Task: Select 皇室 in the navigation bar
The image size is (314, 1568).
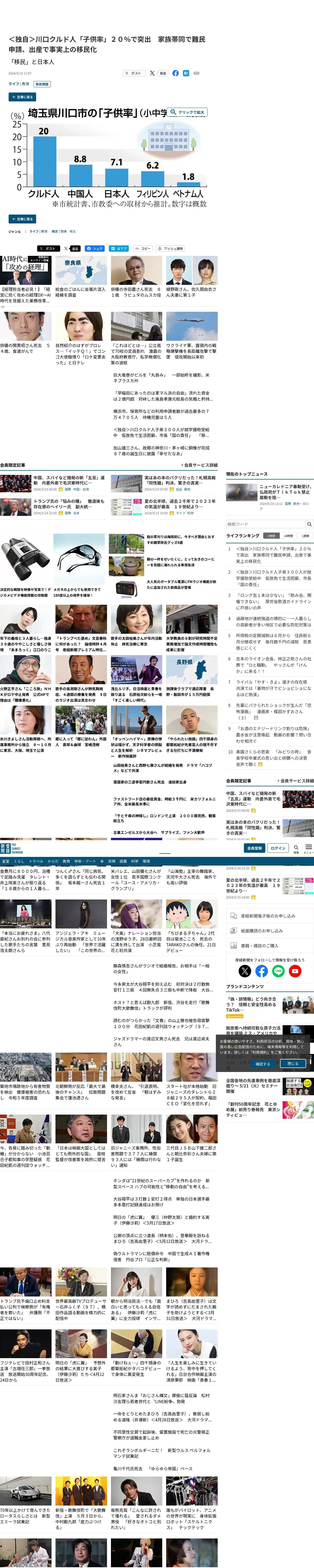Action: 5,861
